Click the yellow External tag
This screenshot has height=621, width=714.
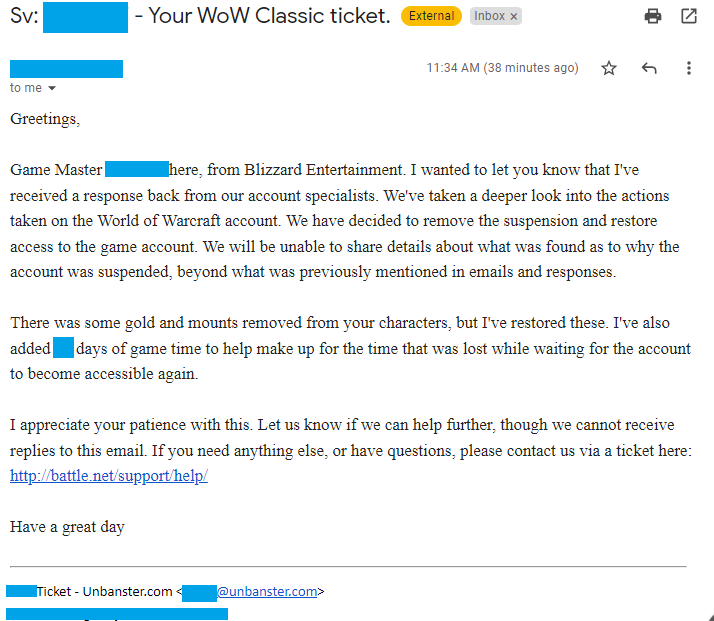click(x=431, y=17)
